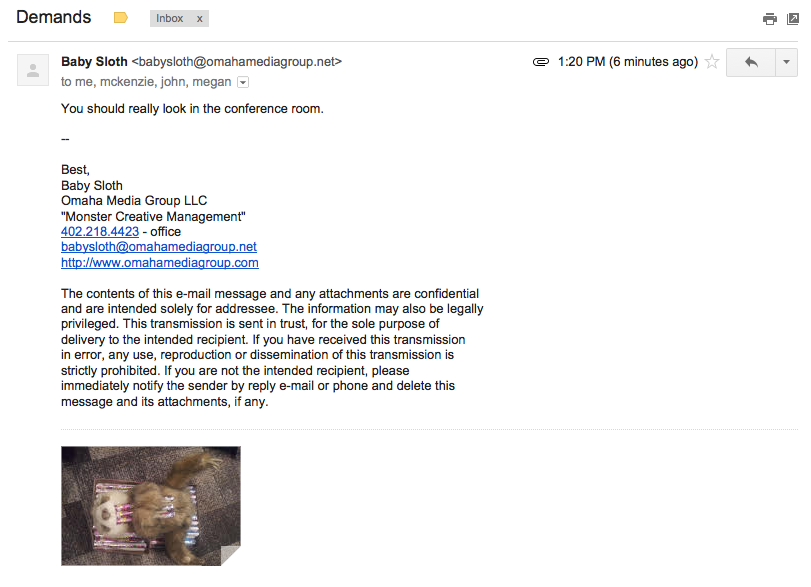
Task: Open babysloth@omahamediagroup.net email link in signature
Action: 159,247
